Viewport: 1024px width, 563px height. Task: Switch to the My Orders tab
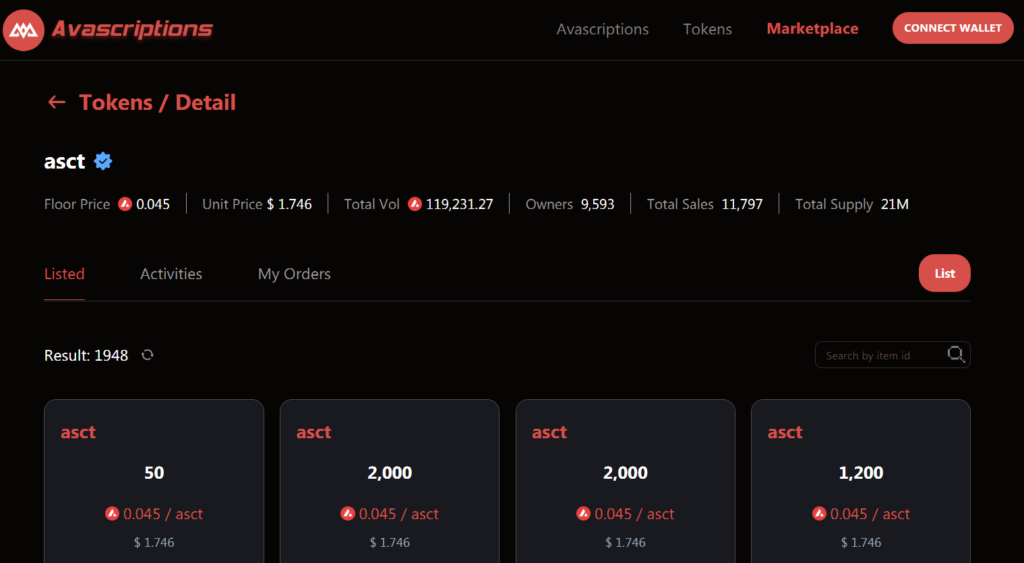(294, 274)
